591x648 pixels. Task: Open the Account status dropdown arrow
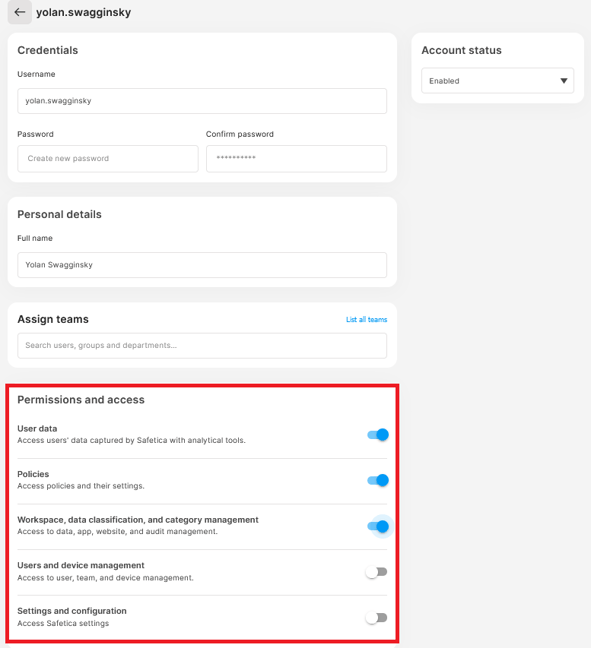[x=563, y=81]
